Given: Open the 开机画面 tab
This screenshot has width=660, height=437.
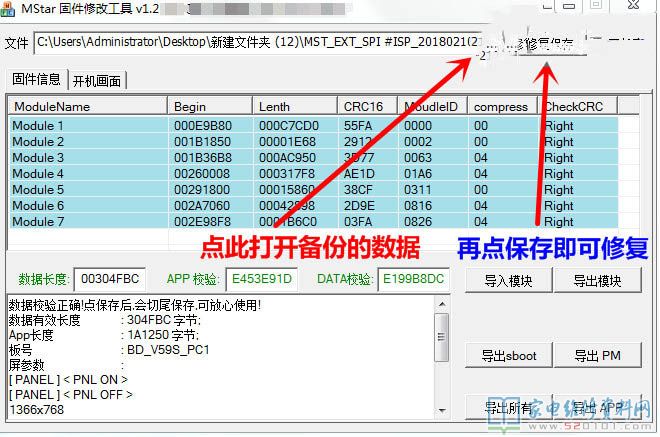Looking at the screenshot, I should pyautogui.click(x=98, y=79).
